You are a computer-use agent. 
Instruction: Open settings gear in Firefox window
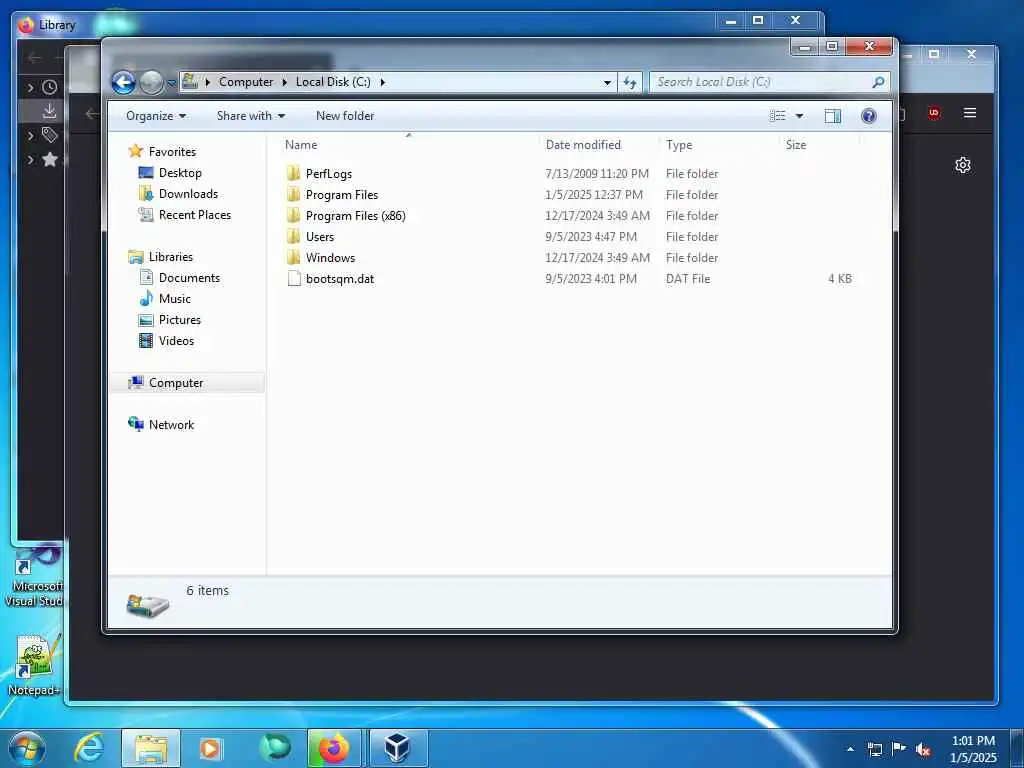pos(963,165)
